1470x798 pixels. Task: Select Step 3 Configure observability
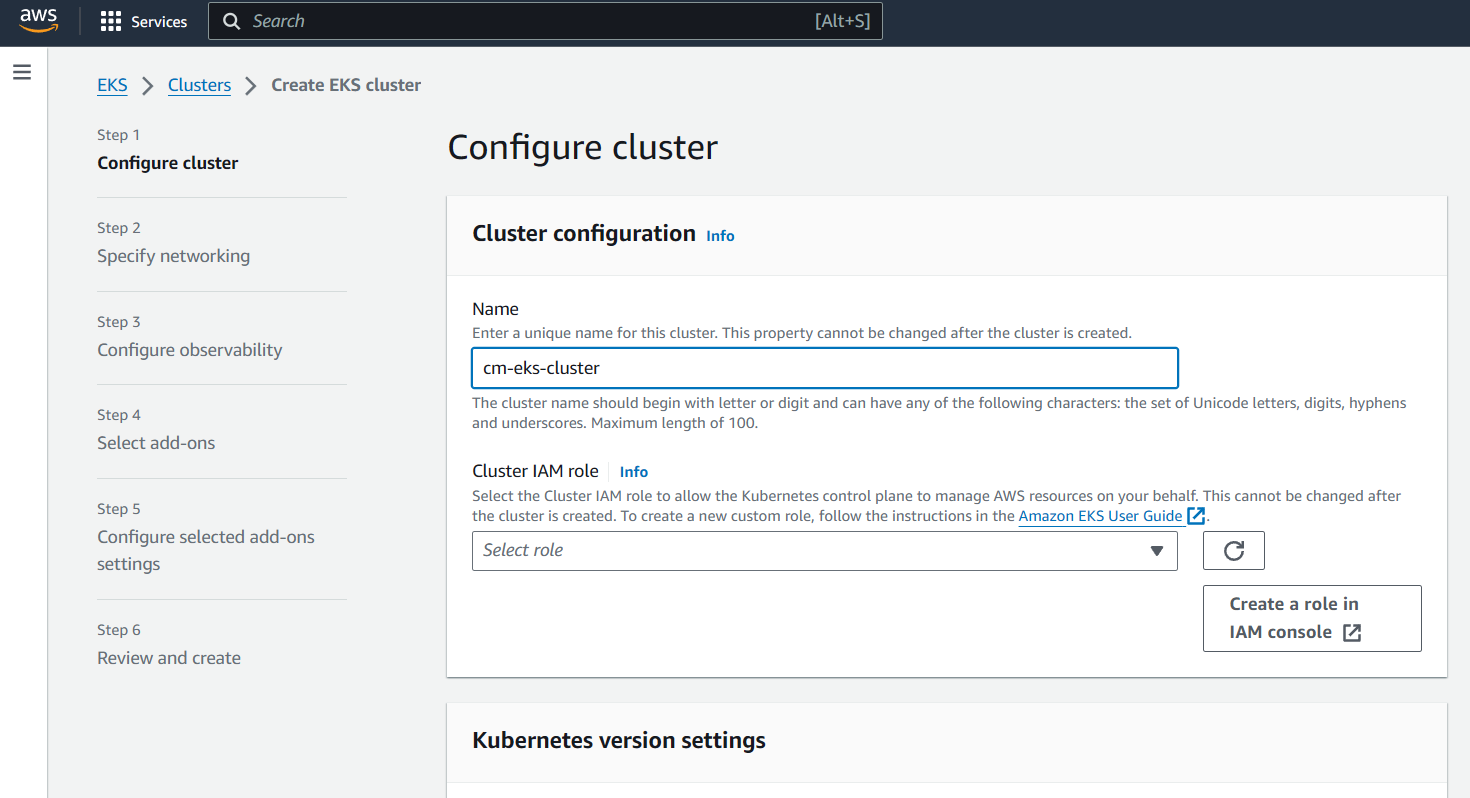(x=189, y=350)
